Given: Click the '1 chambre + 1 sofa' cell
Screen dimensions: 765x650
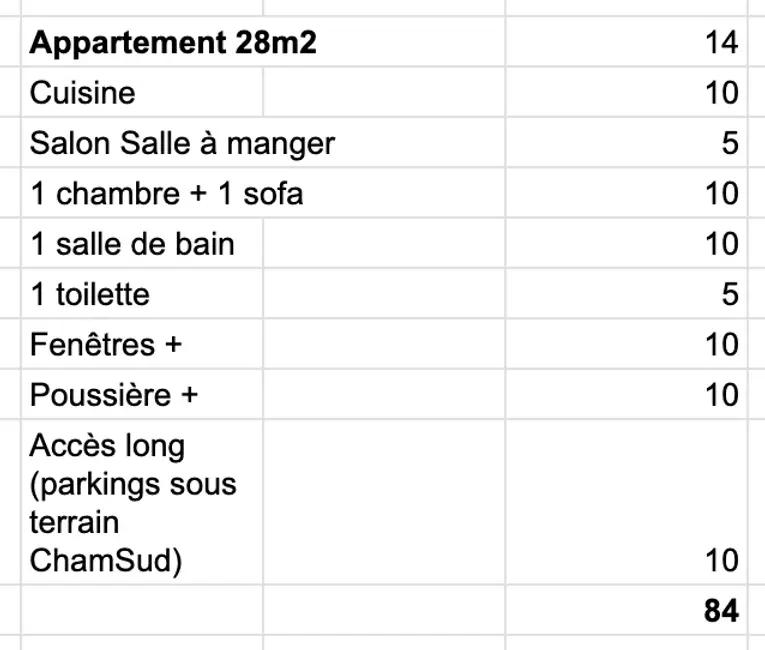Looking at the screenshot, I should point(166,193).
